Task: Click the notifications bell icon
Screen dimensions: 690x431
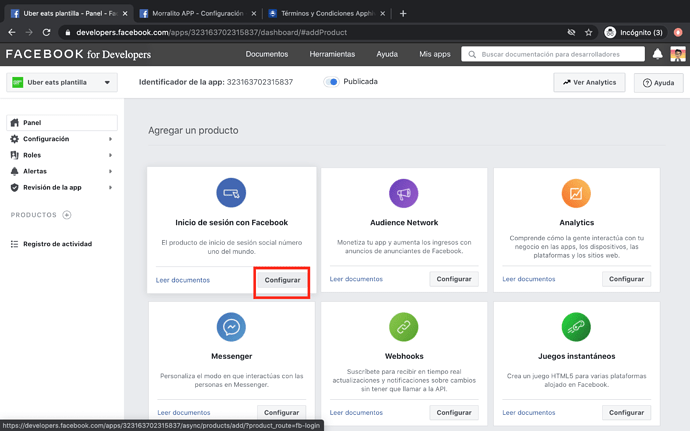Action: click(x=657, y=54)
